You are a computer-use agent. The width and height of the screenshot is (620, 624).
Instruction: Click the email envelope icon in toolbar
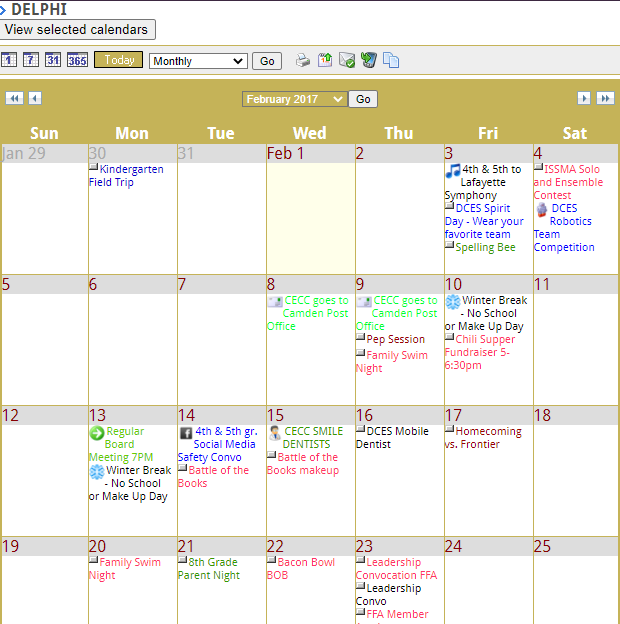(x=347, y=61)
